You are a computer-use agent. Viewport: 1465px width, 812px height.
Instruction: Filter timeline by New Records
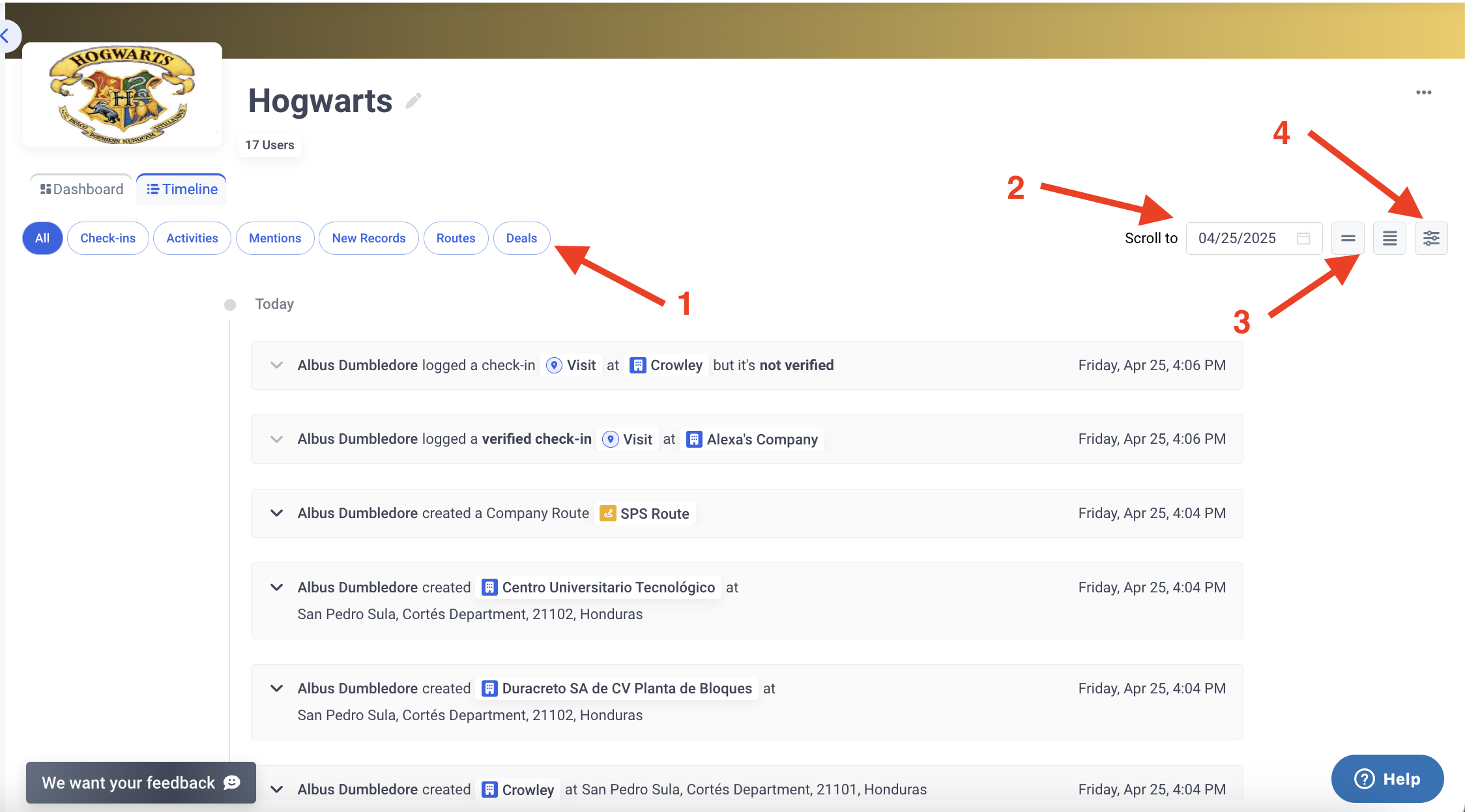369,238
